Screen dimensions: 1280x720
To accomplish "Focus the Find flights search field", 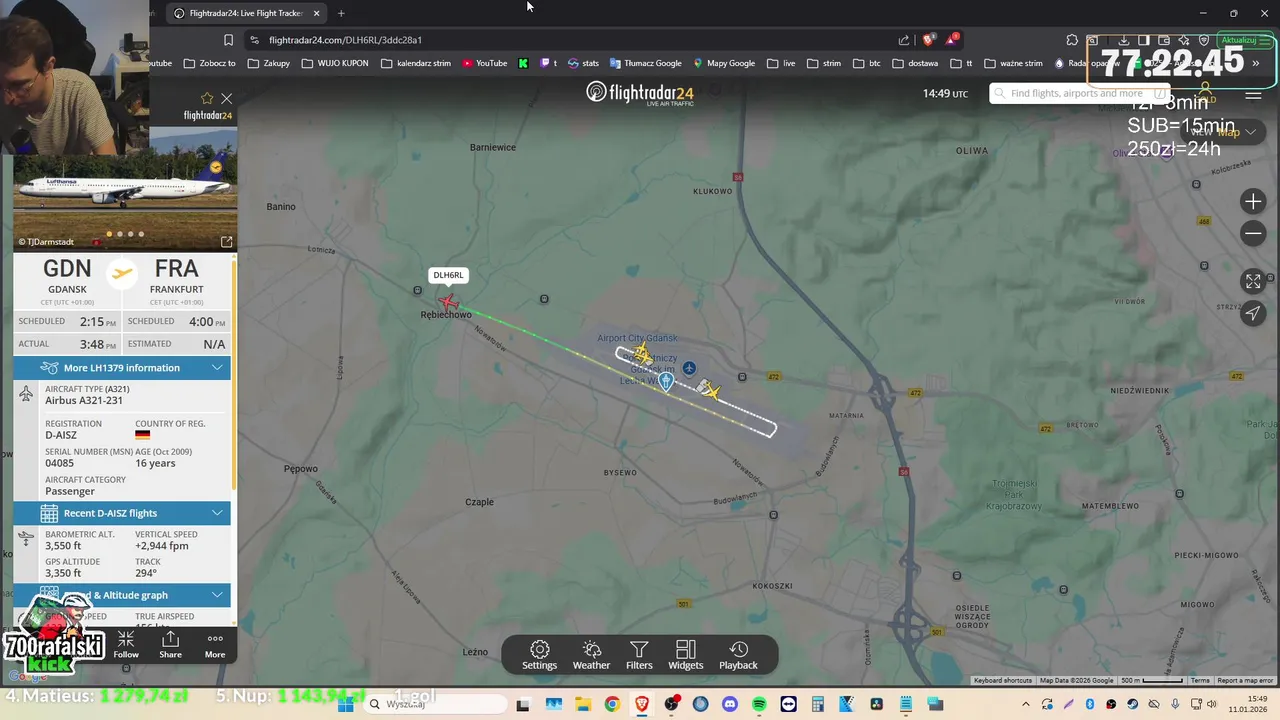I will (x=1078, y=93).
